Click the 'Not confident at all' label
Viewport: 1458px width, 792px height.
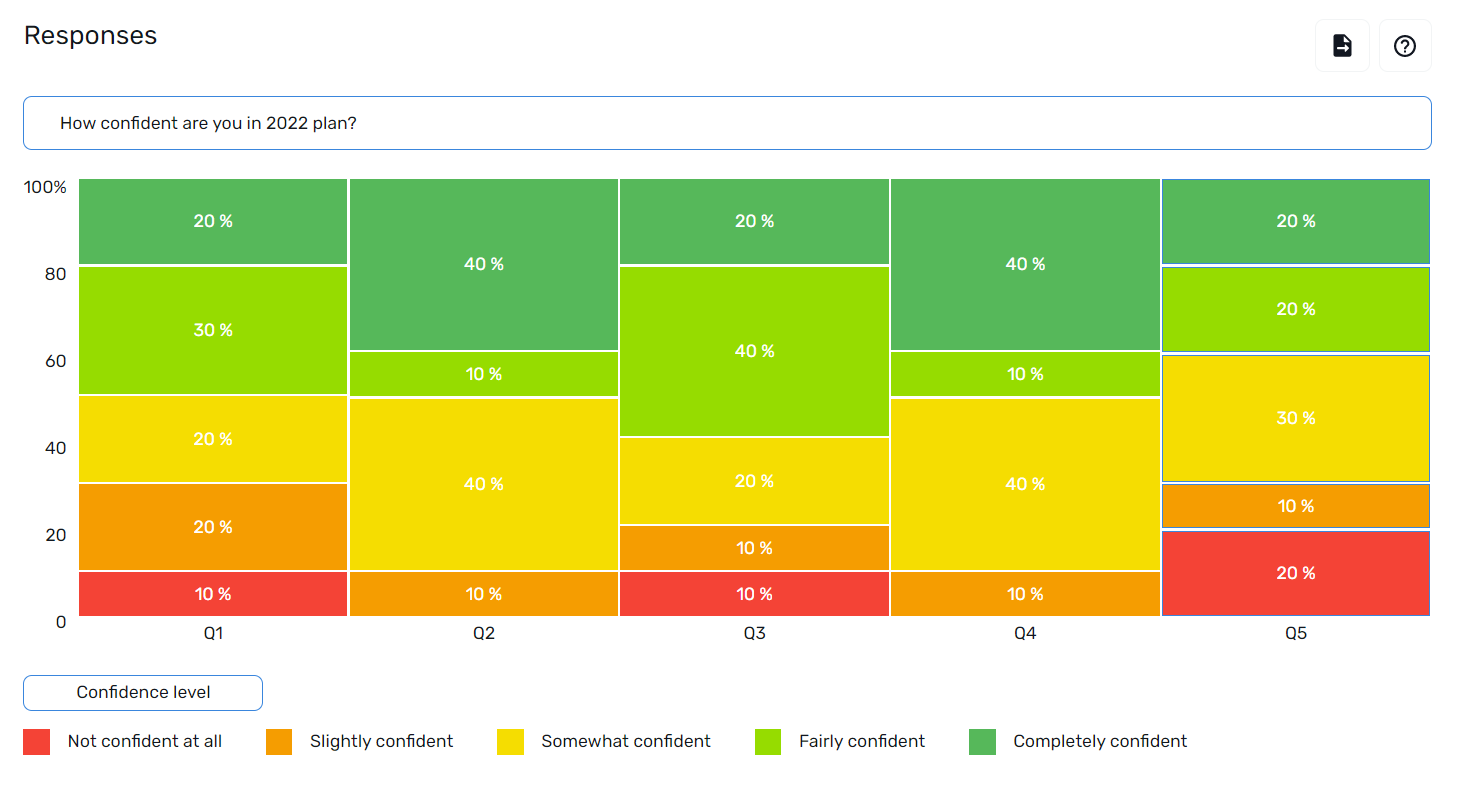tap(144, 741)
